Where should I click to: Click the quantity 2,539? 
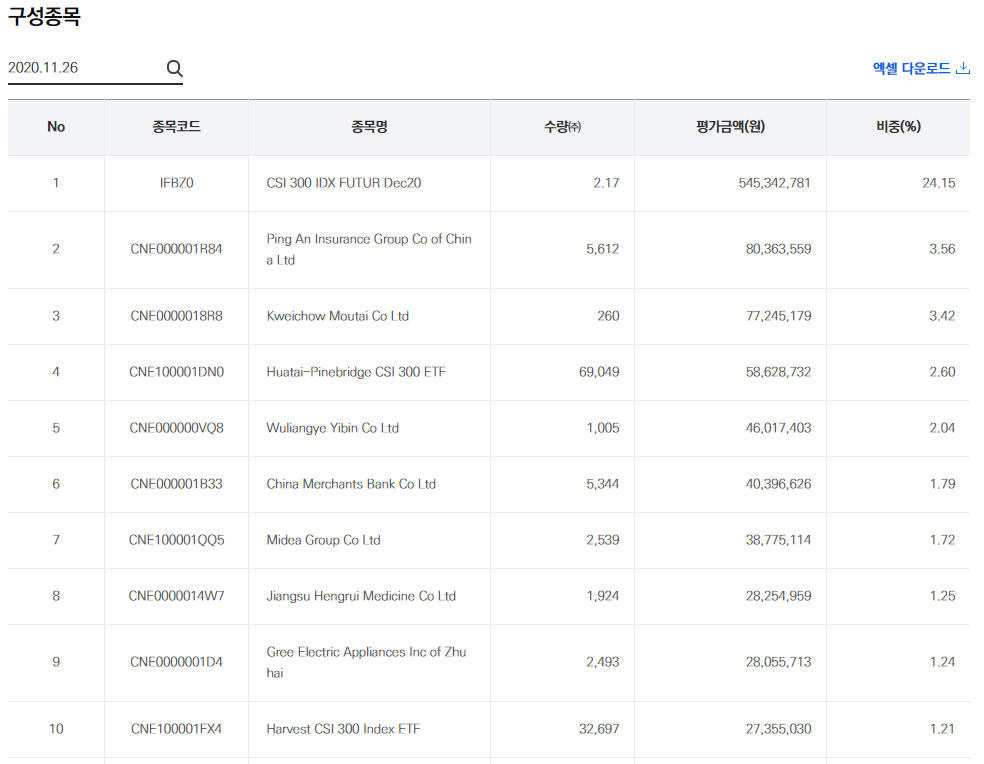[x=602, y=539]
